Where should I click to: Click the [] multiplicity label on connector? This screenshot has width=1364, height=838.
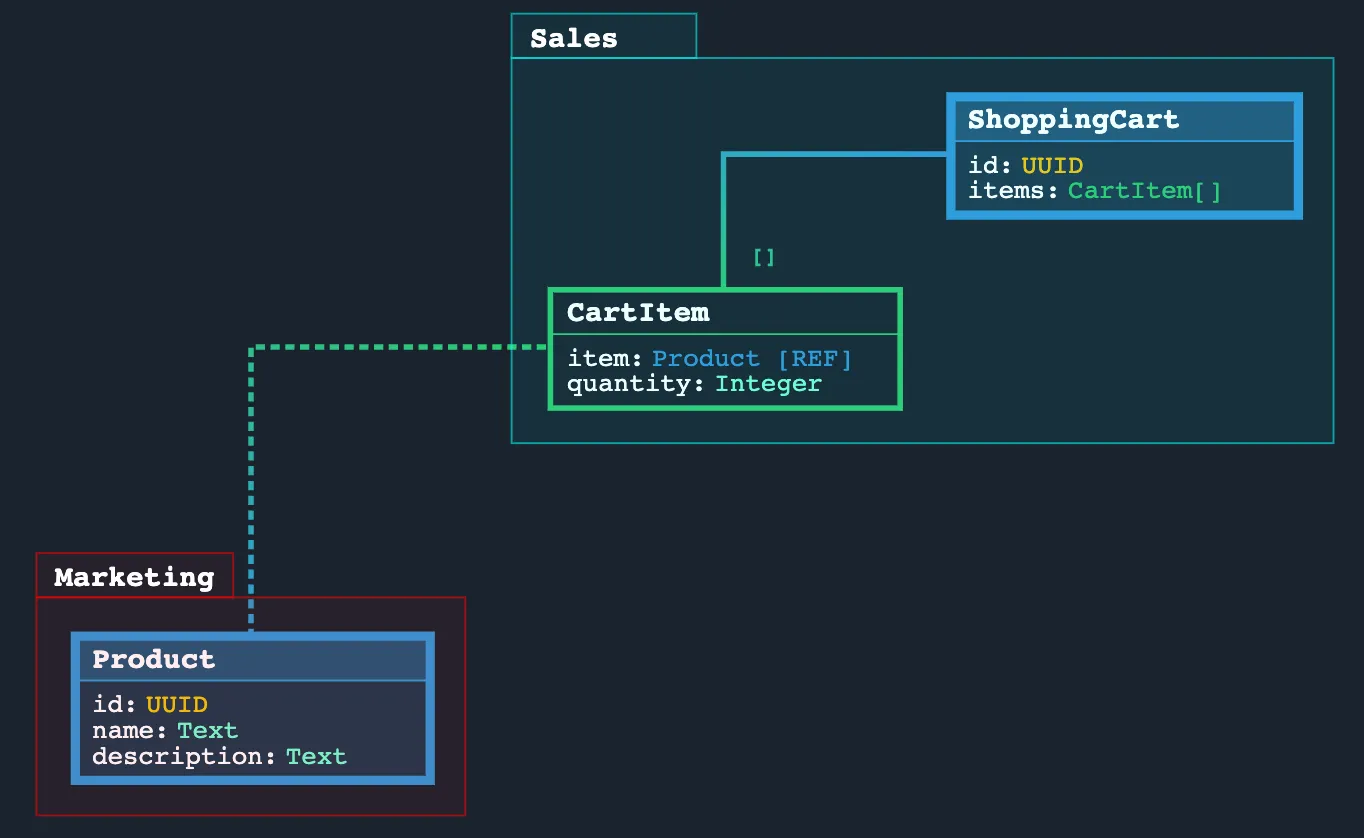pos(763,257)
